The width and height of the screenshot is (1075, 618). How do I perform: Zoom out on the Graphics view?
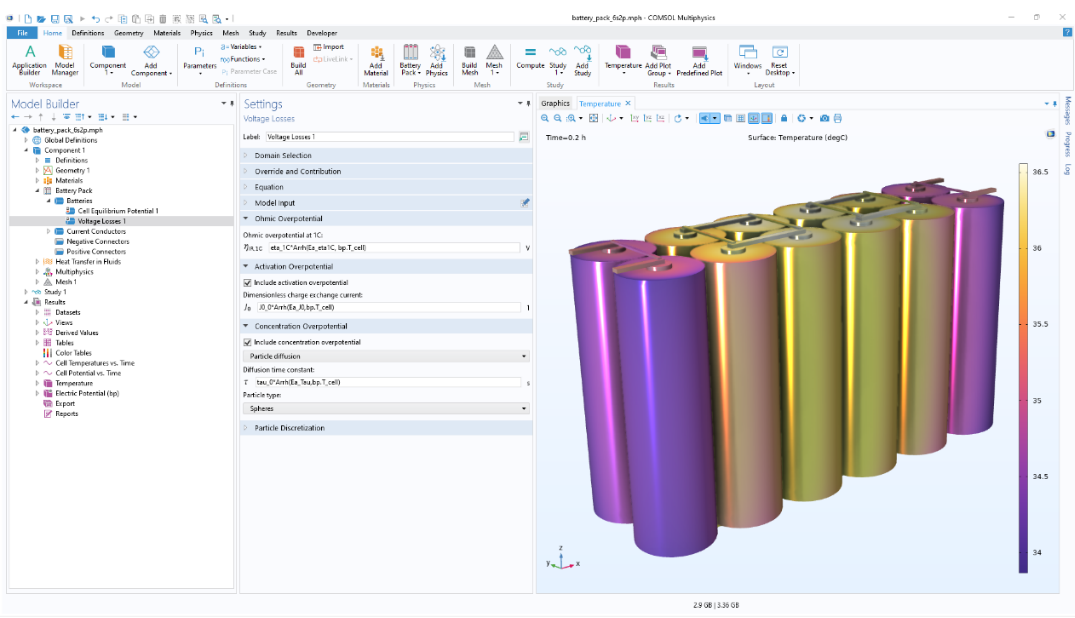557,118
